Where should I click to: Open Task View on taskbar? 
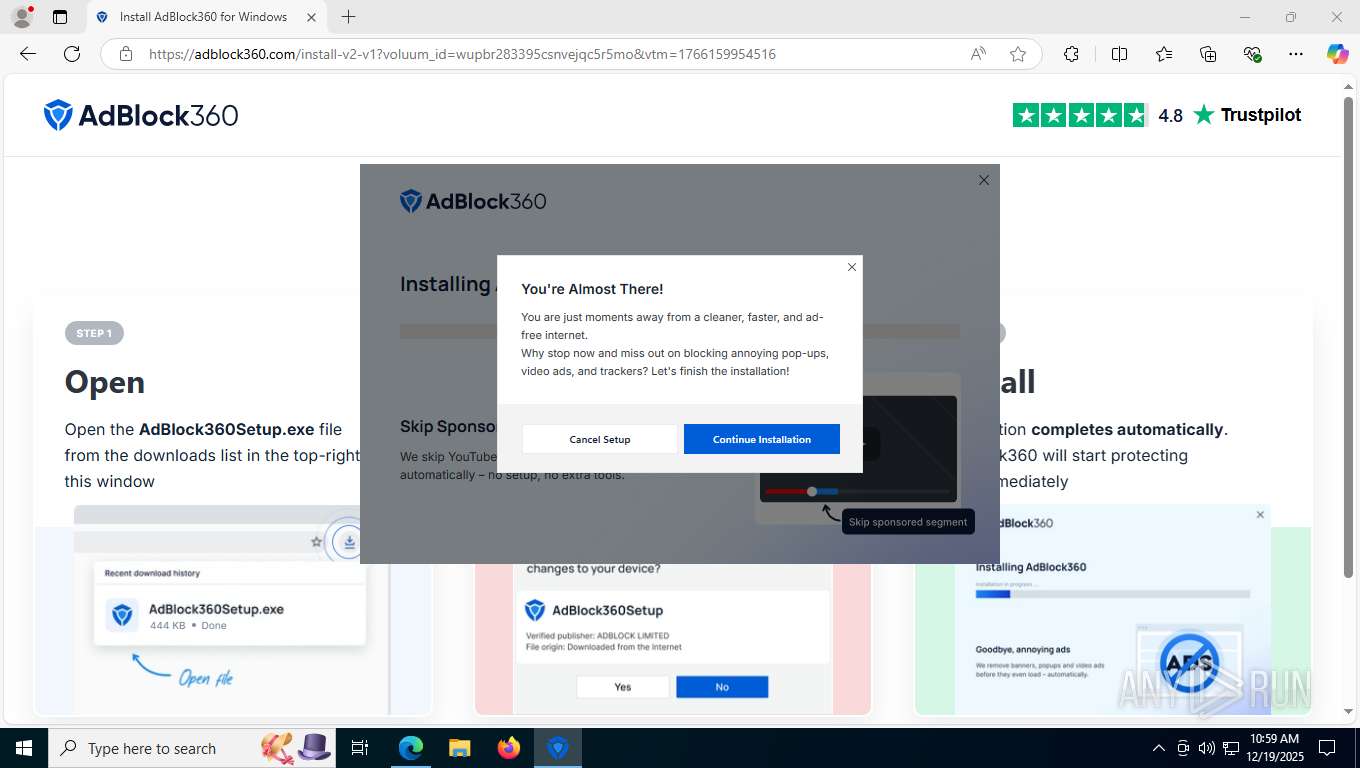click(360, 748)
